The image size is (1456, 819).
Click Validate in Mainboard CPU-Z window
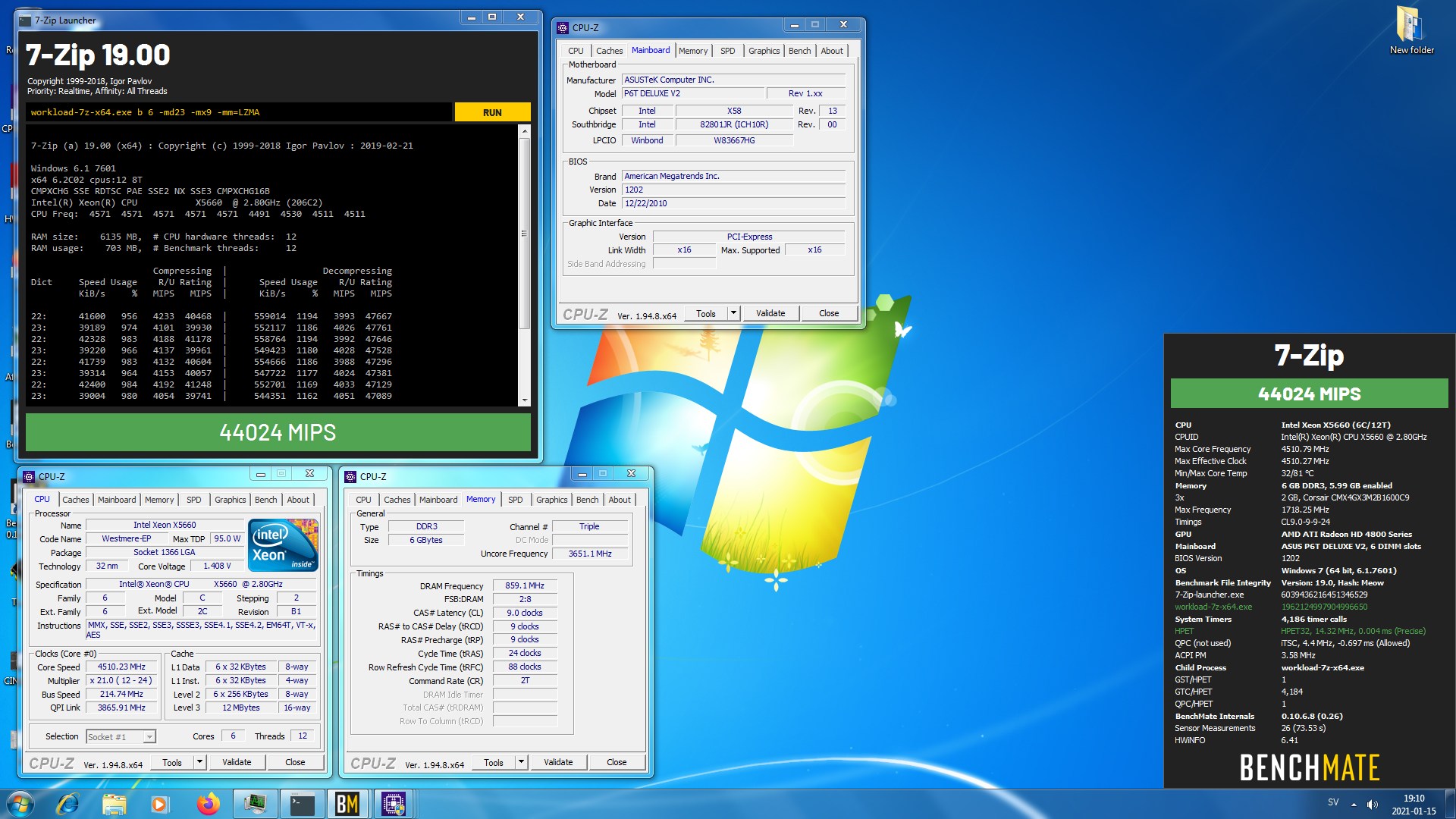tap(770, 314)
